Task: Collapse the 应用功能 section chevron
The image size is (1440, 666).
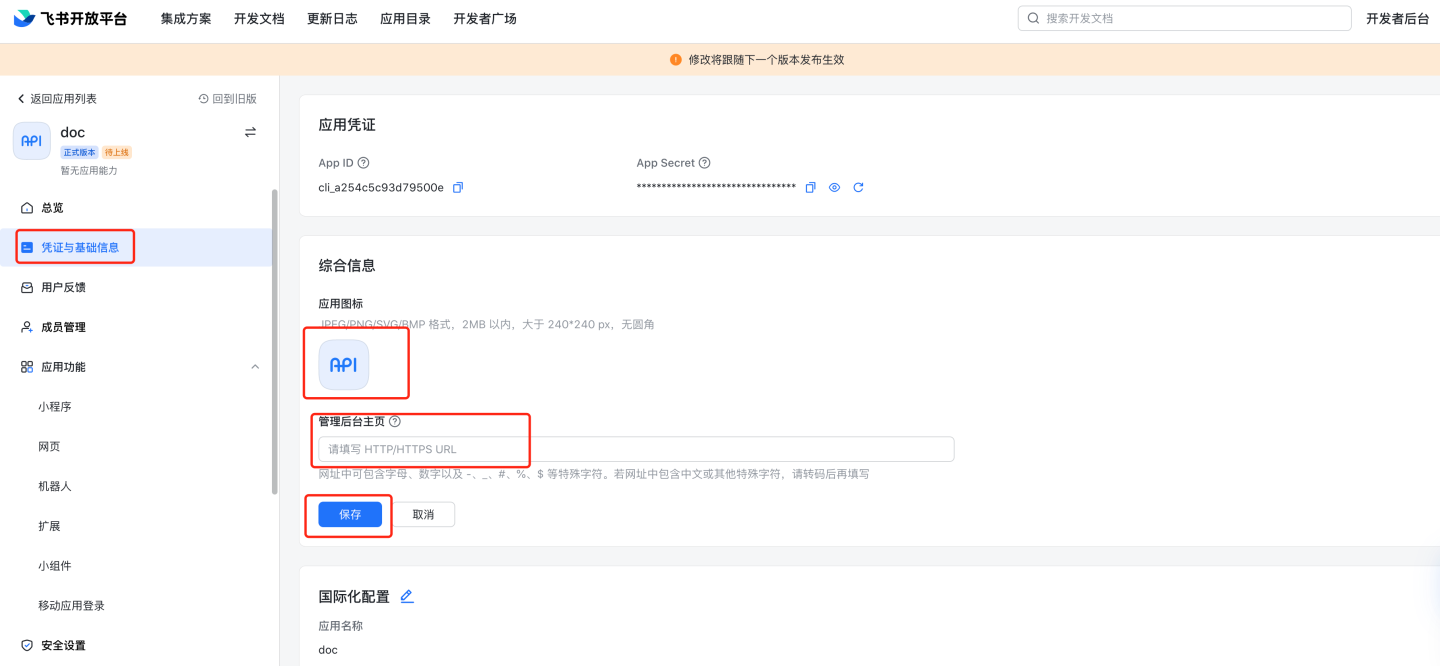Action: click(x=255, y=367)
